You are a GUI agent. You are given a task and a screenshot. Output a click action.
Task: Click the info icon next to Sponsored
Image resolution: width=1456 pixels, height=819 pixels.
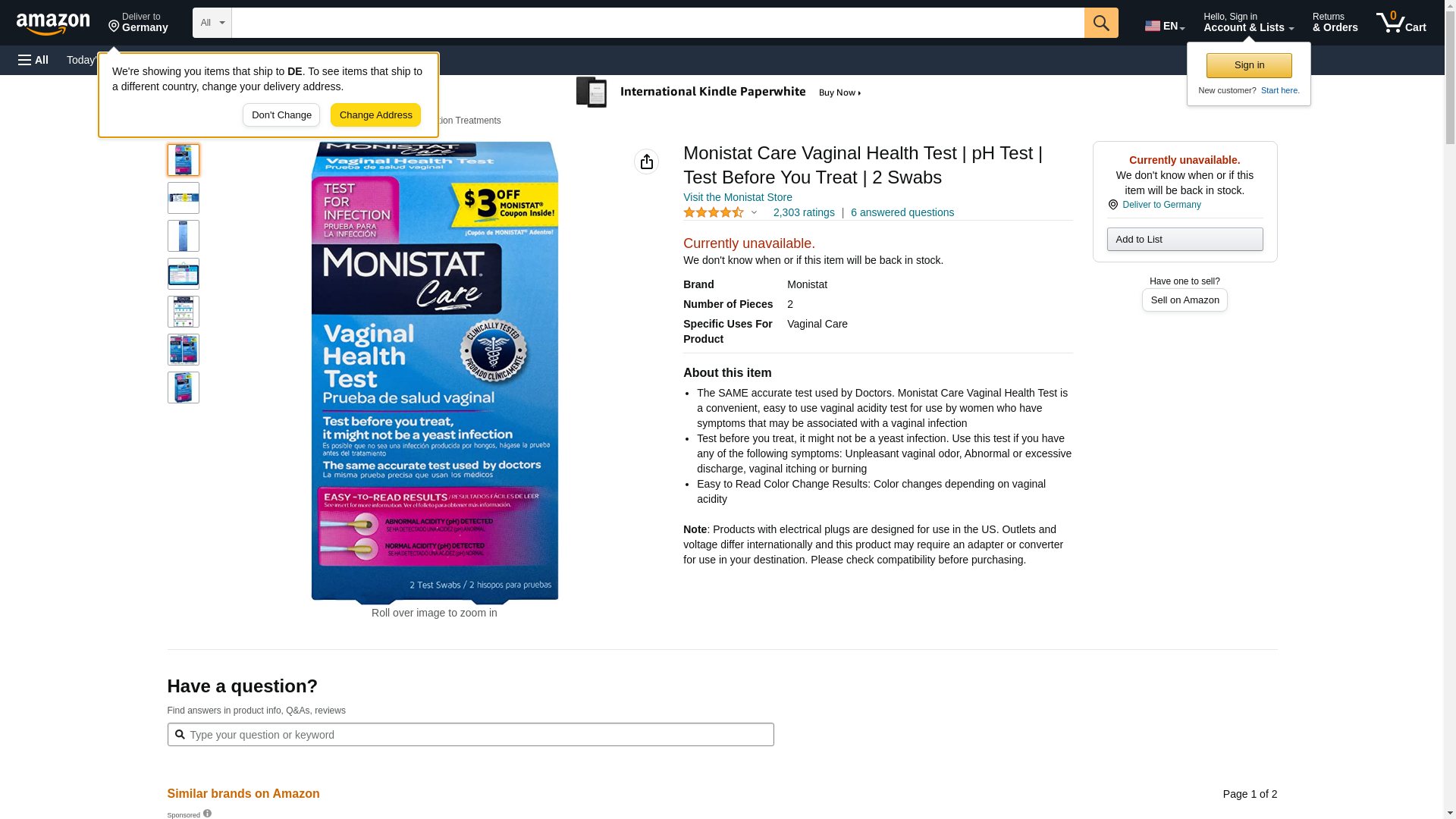207,814
